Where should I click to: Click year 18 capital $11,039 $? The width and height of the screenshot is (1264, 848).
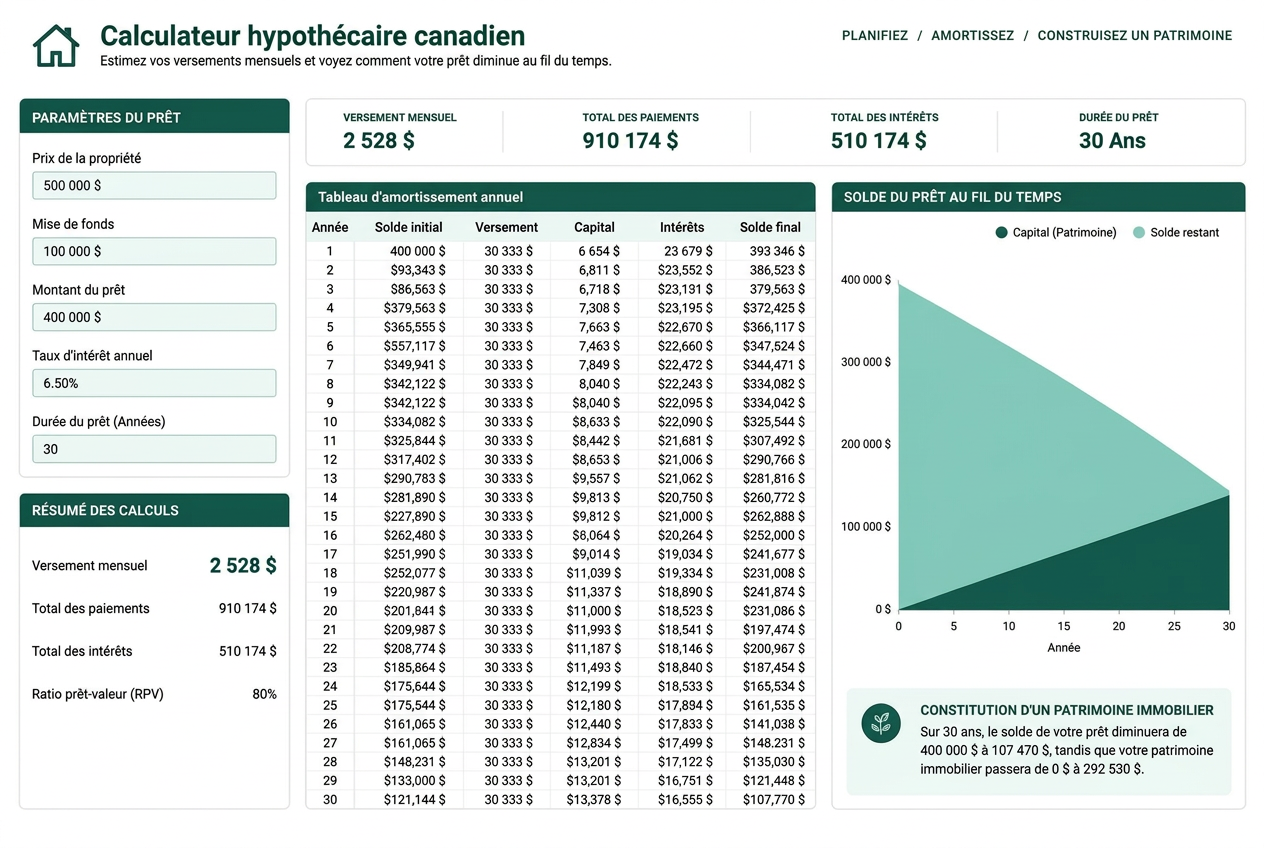pos(593,573)
